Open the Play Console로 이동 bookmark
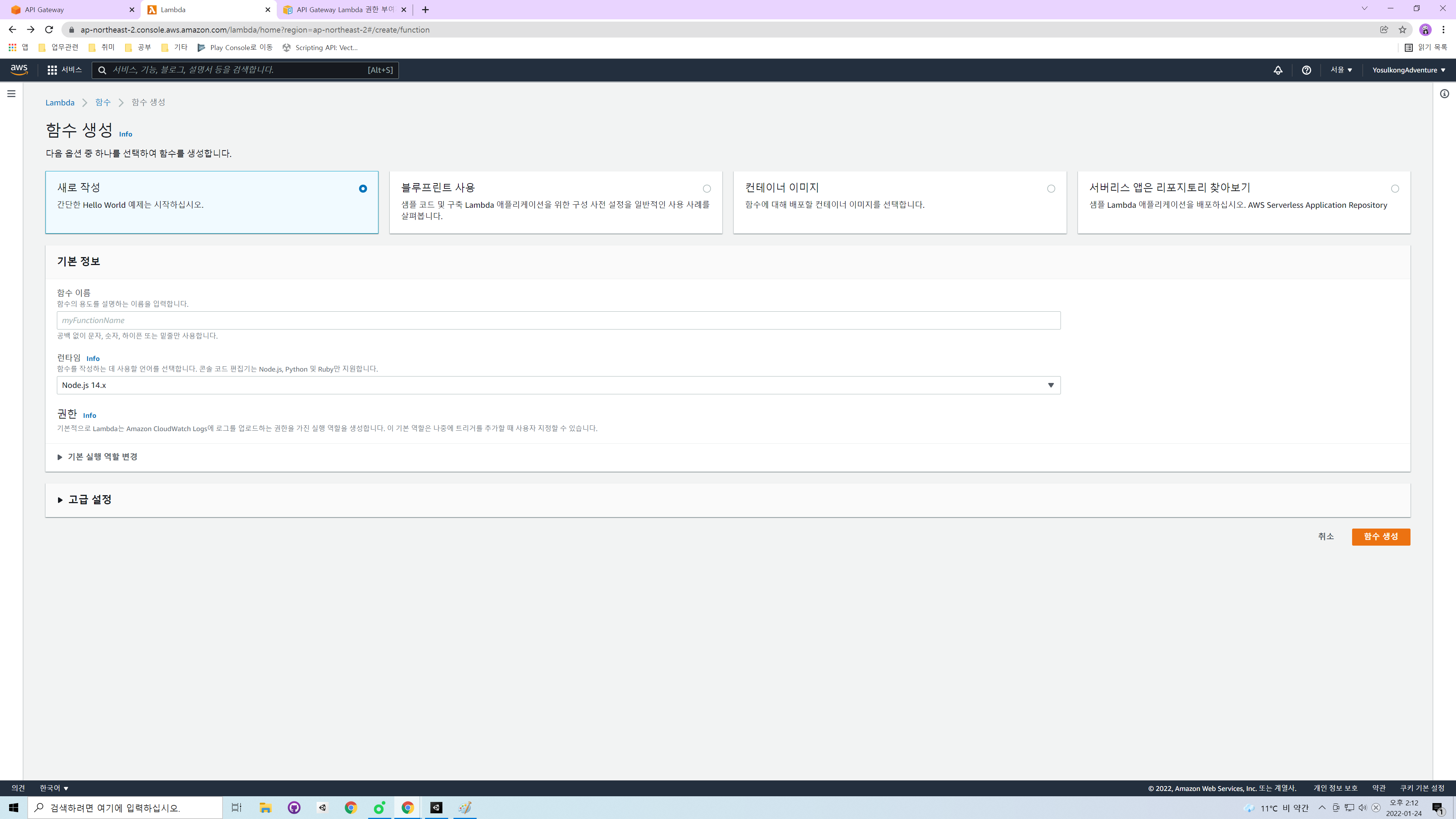 click(235, 47)
